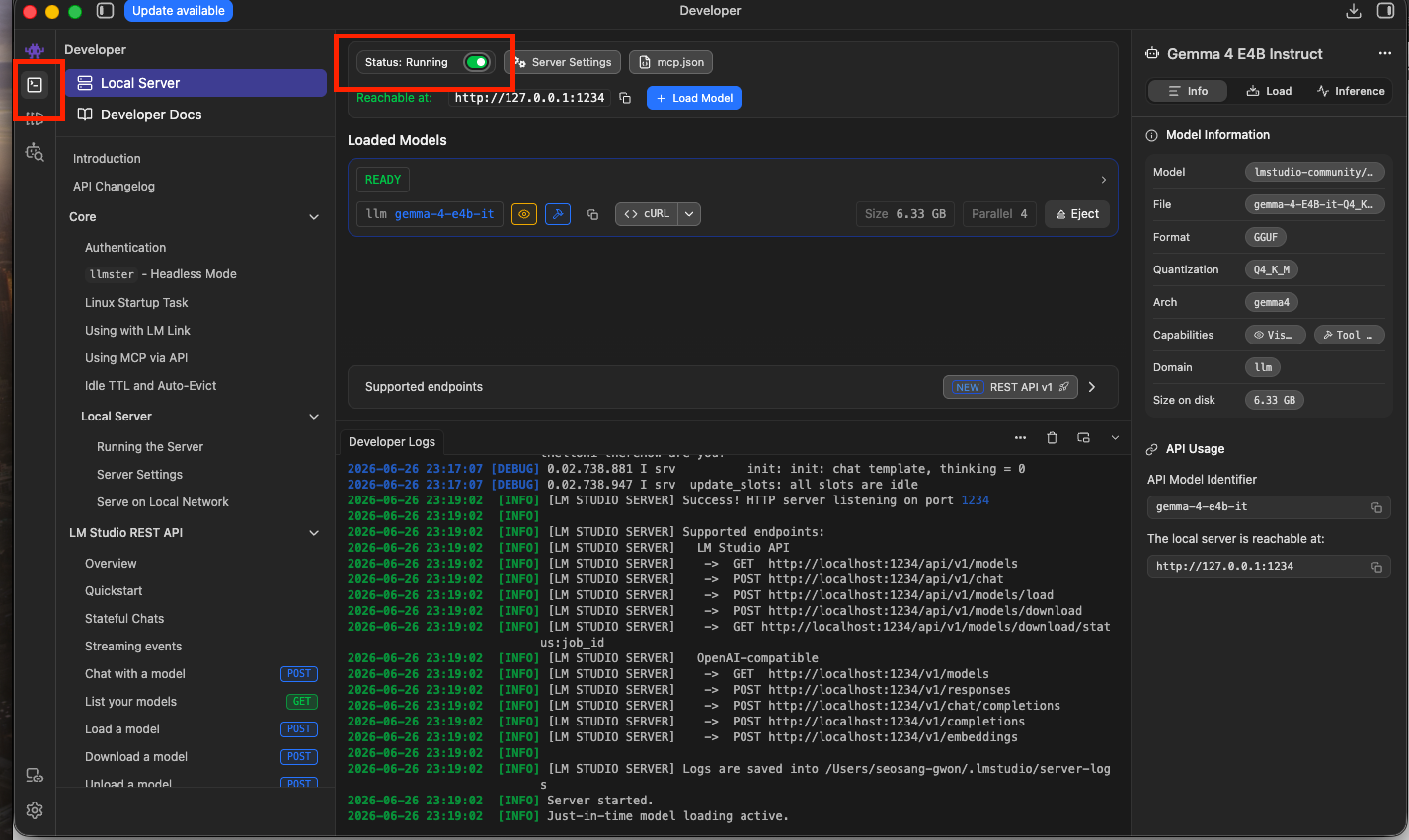Open the Introduction docs page
Screen dimensions: 1409x840
coord(107,159)
